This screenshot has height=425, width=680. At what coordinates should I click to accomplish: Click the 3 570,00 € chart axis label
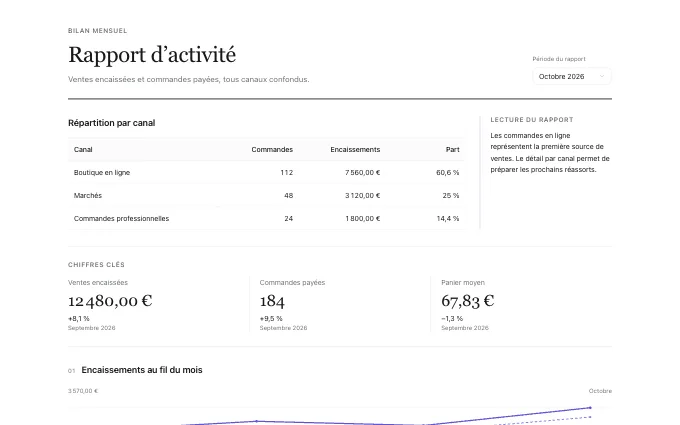83,391
